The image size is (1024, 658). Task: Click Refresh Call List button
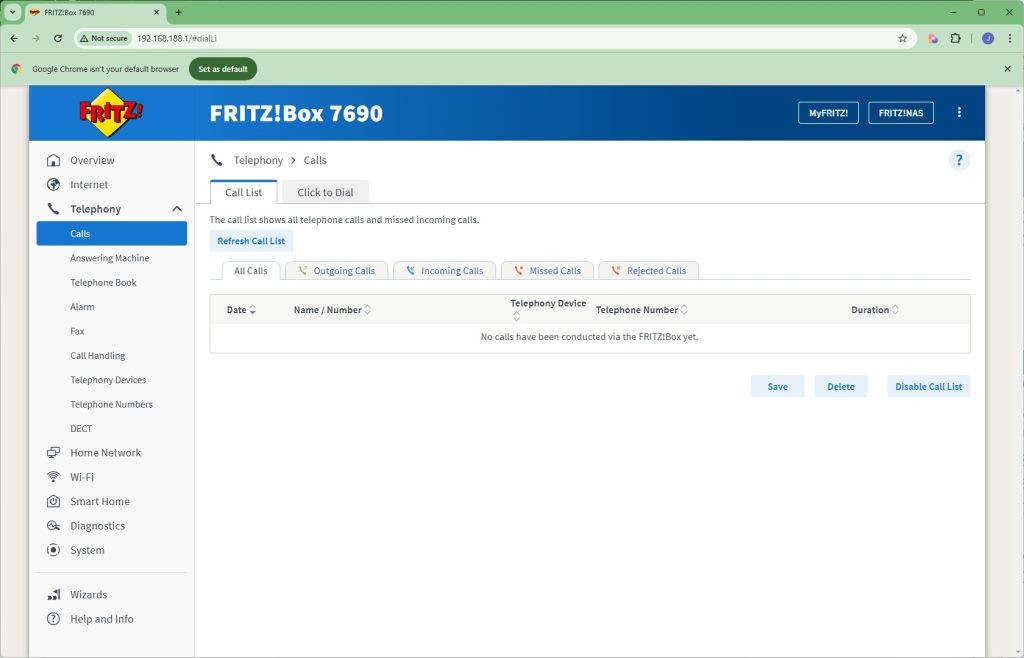pyautogui.click(x=251, y=241)
